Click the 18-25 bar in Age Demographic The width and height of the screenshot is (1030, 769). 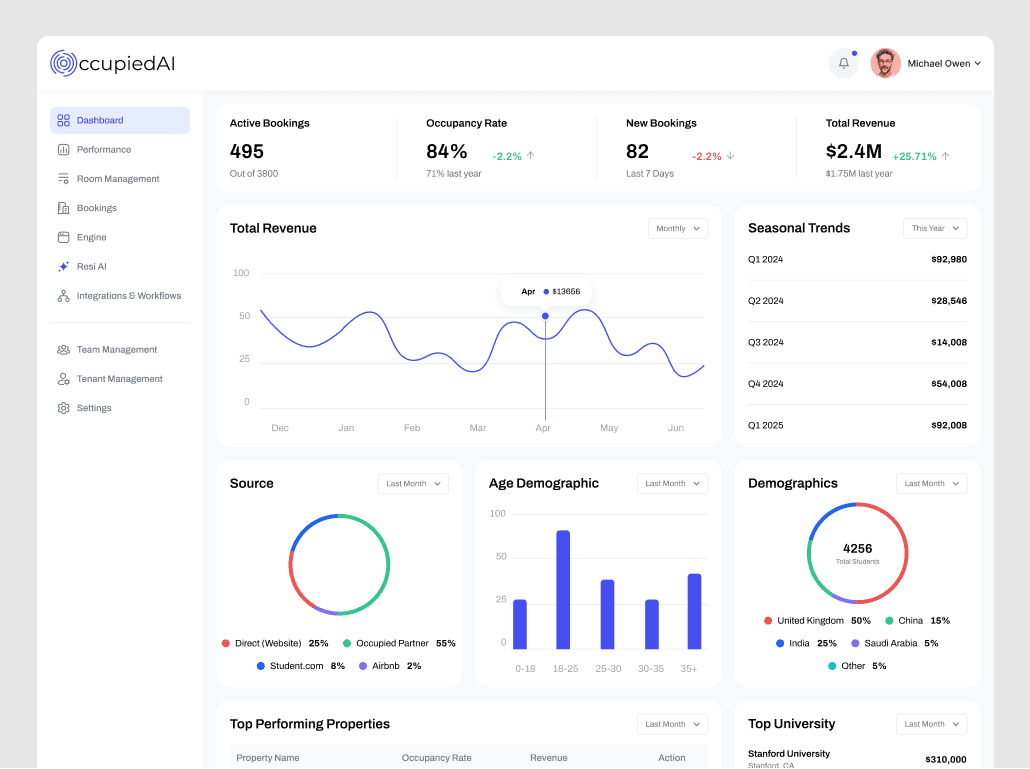(563, 590)
